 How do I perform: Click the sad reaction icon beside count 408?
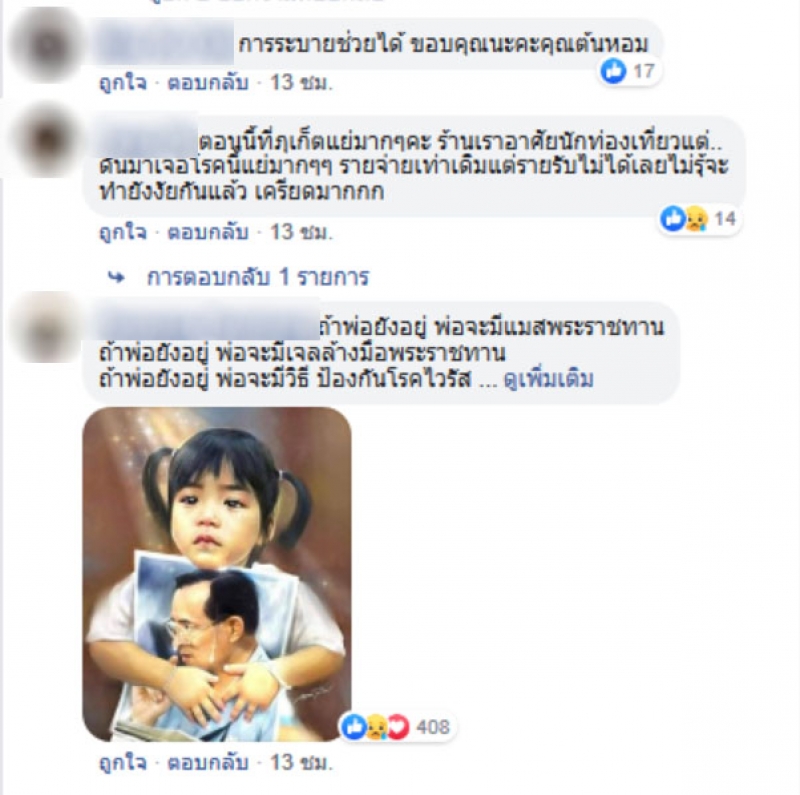376,727
